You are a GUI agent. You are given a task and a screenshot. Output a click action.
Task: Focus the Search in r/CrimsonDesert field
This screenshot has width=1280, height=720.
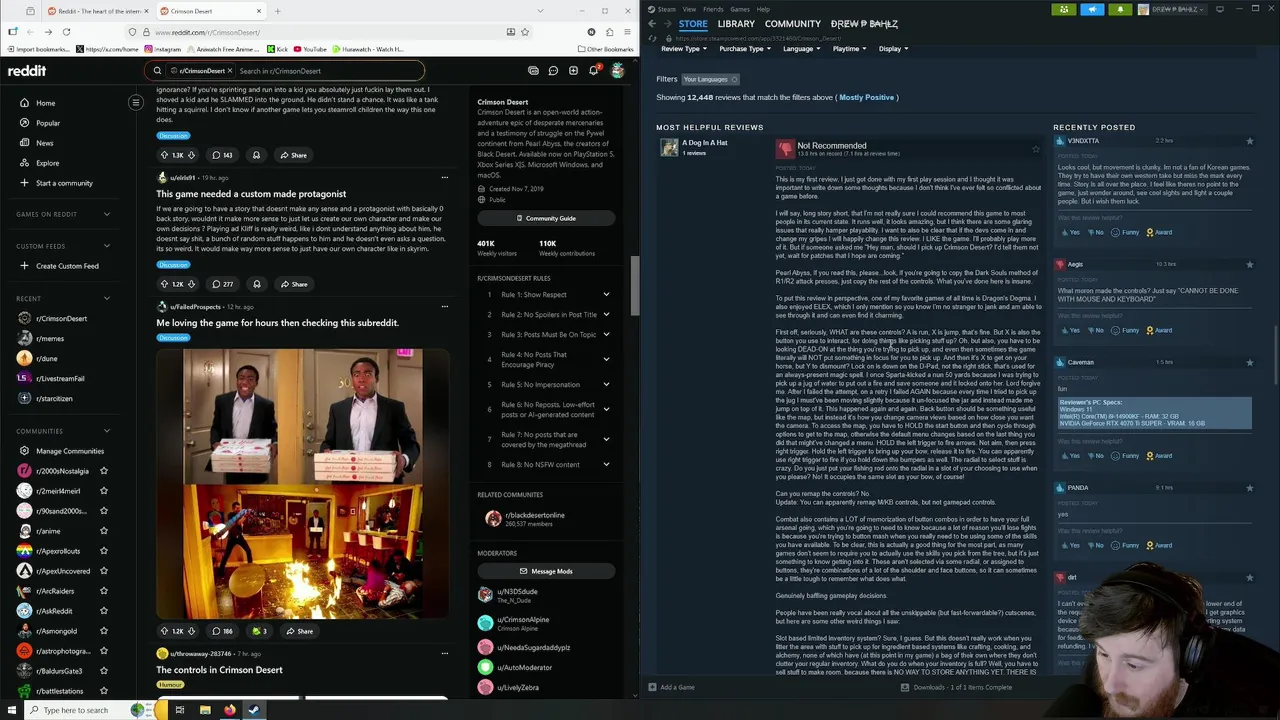(x=328, y=71)
